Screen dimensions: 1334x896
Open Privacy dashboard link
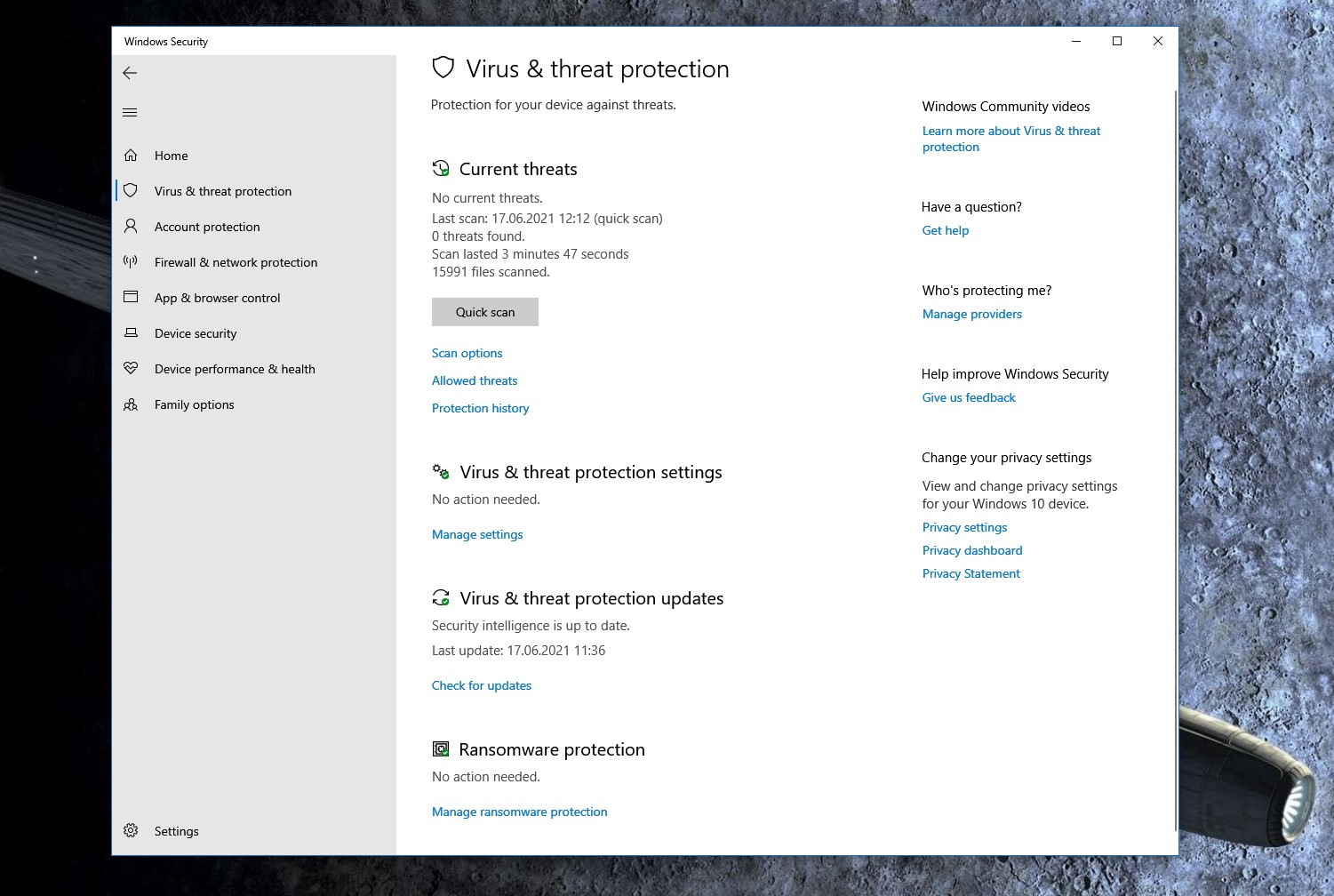[x=972, y=550]
